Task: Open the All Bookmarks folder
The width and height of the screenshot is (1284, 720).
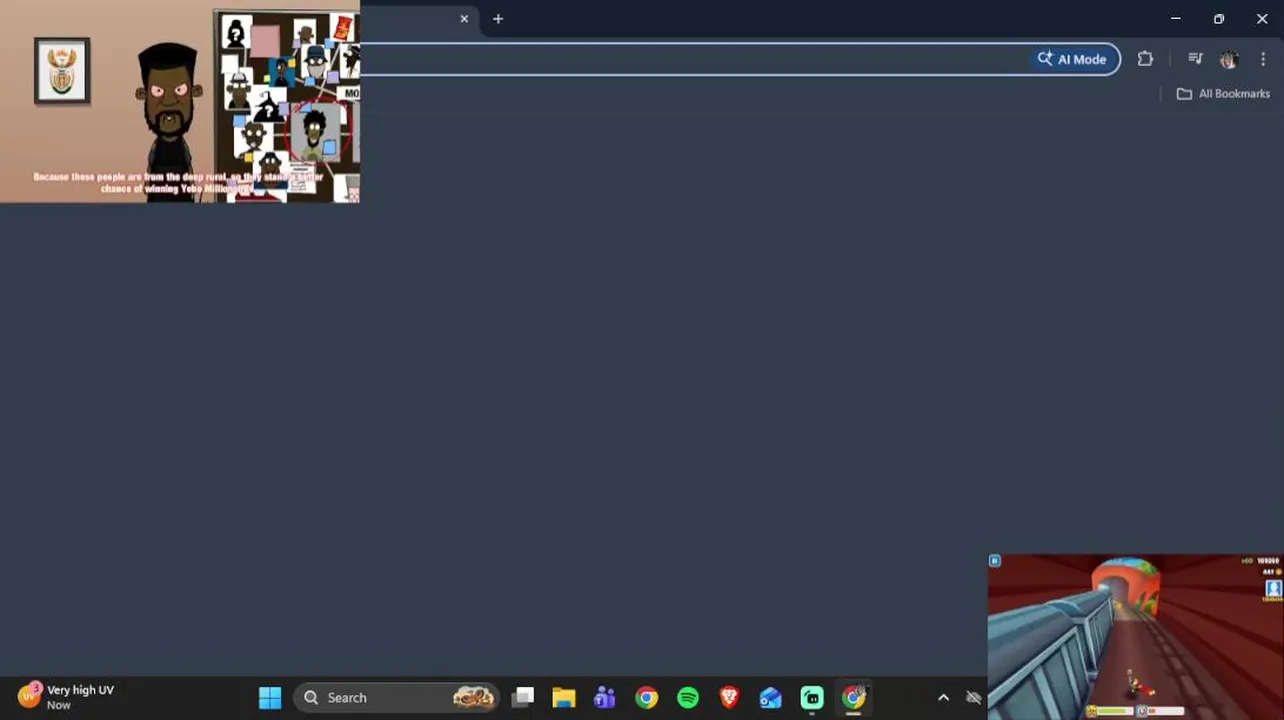Action: tap(1223, 93)
